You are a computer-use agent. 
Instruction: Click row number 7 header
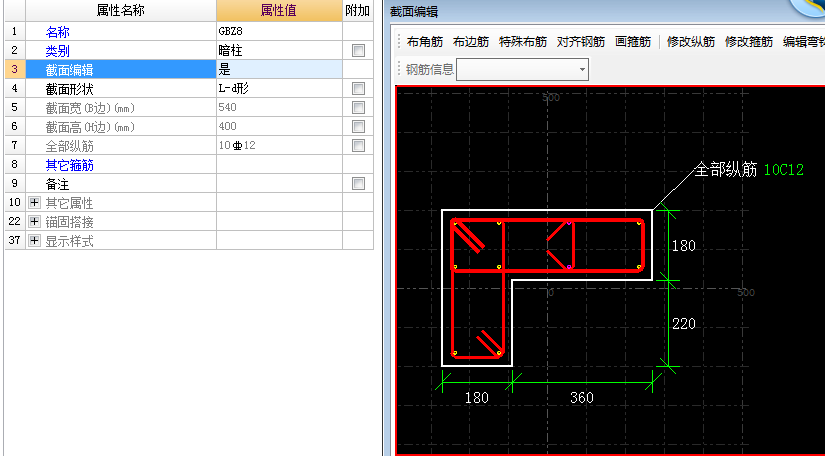[x=14, y=145]
